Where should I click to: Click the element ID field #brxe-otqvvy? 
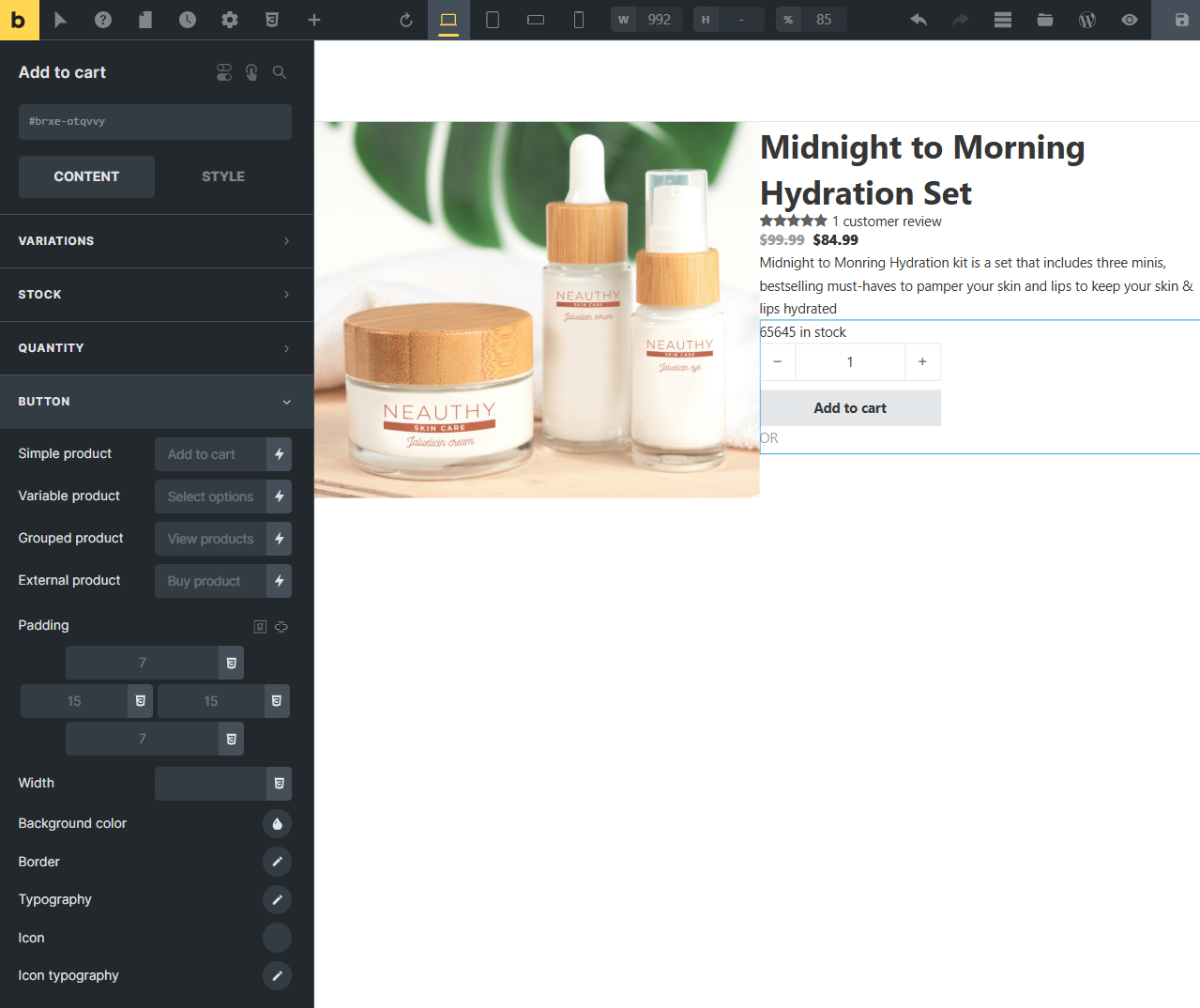point(155,122)
